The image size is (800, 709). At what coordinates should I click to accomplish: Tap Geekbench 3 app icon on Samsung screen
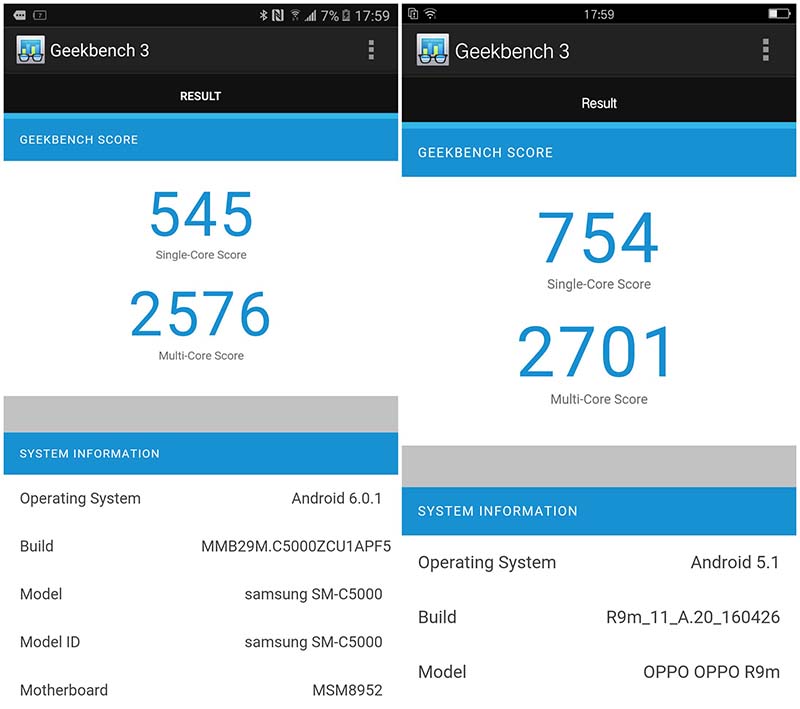(x=30, y=49)
